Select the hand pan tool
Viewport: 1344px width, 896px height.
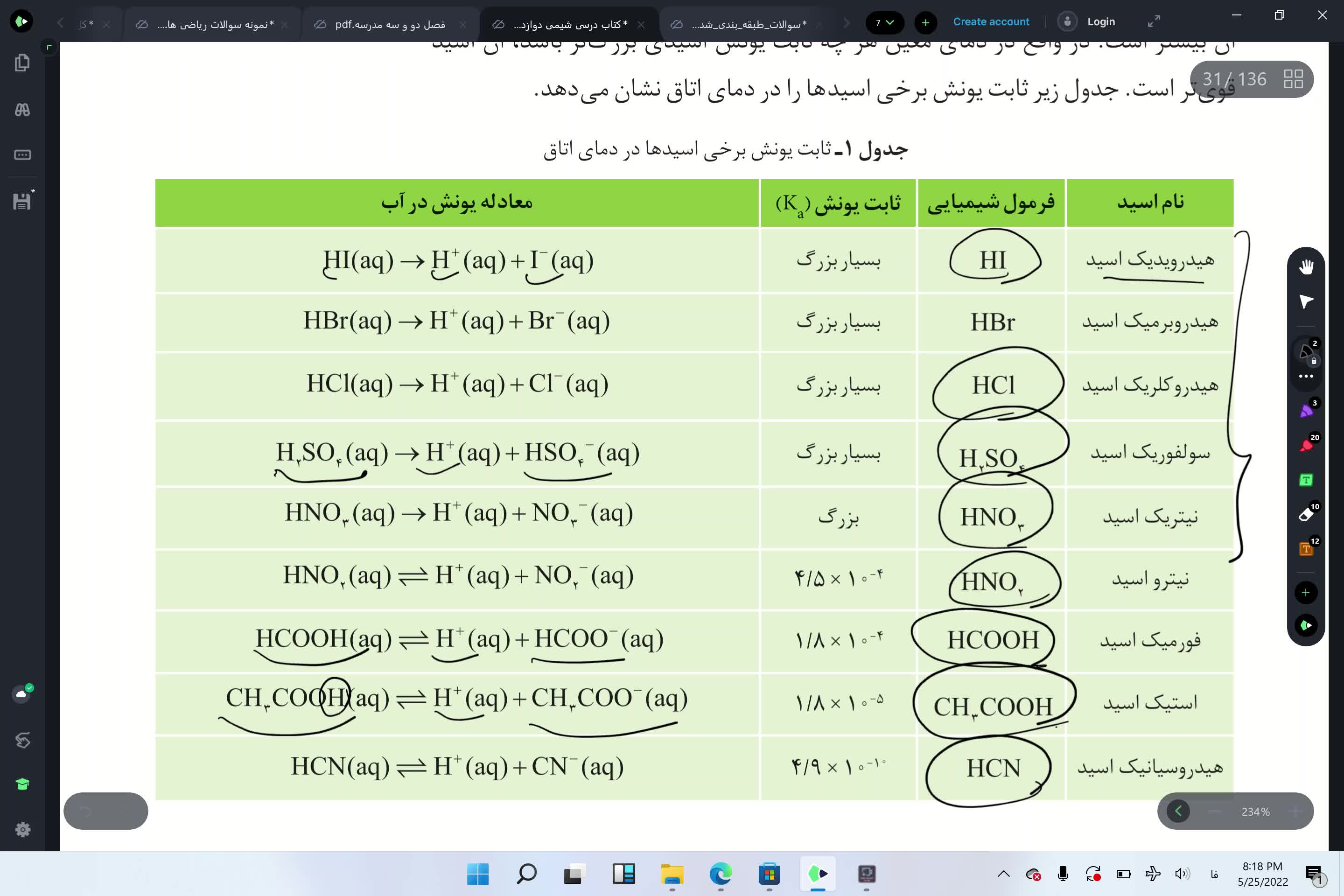coord(1306,267)
